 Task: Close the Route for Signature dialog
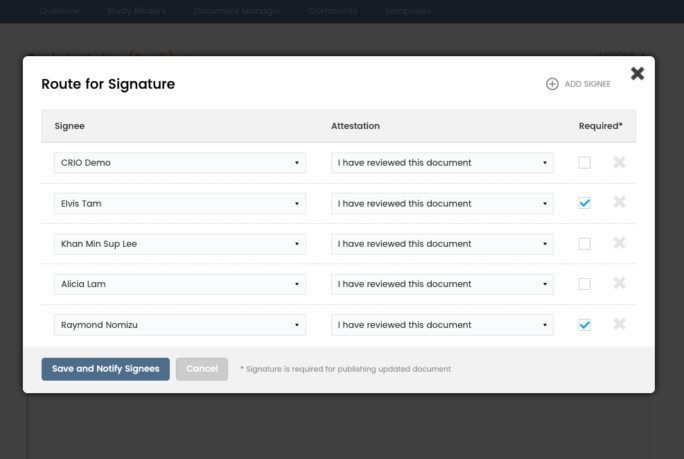point(637,73)
